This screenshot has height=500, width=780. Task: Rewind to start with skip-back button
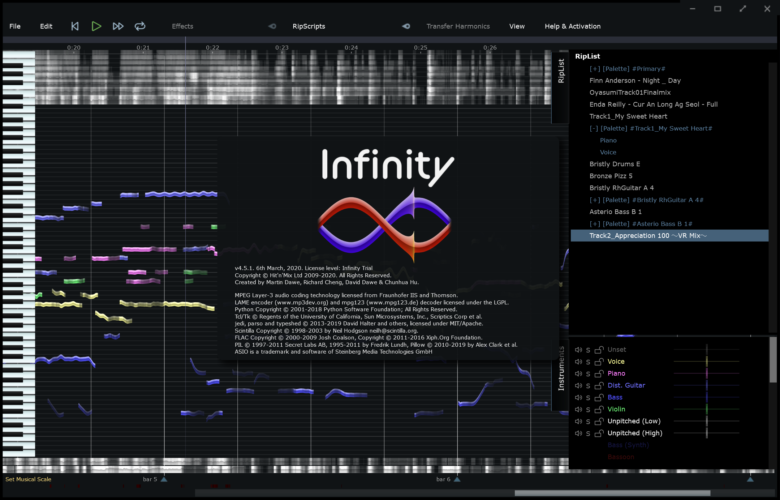tap(75, 26)
